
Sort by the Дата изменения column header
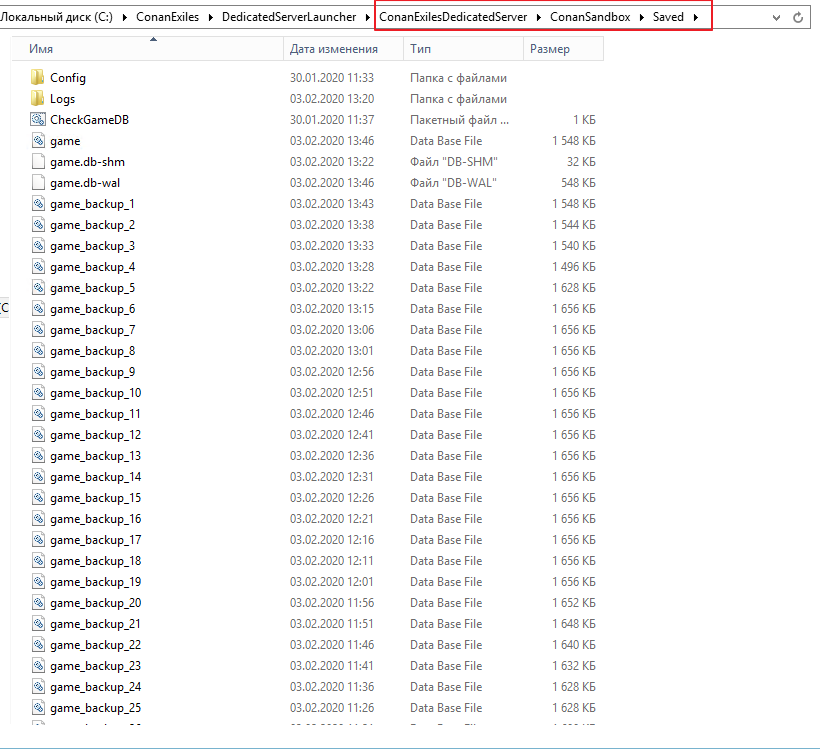pyautogui.click(x=344, y=49)
